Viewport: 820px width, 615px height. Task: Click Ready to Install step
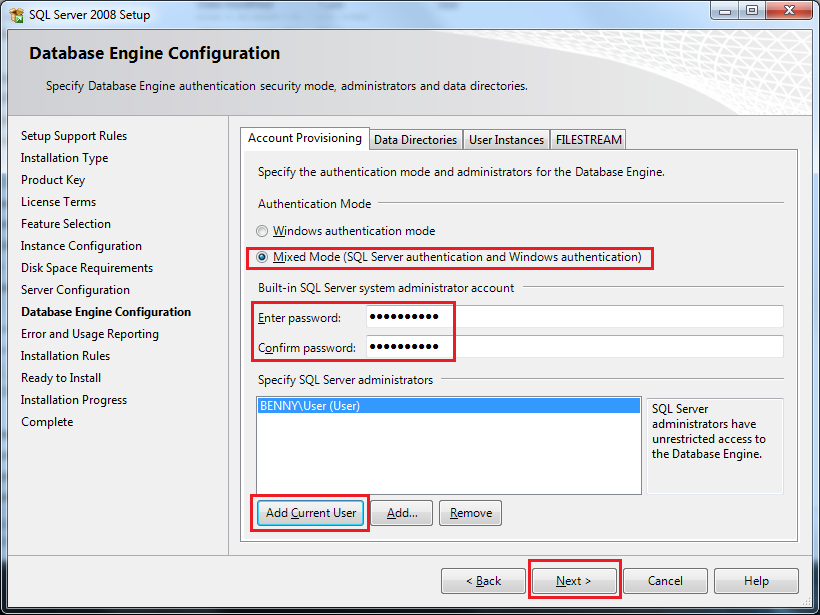point(61,378)
